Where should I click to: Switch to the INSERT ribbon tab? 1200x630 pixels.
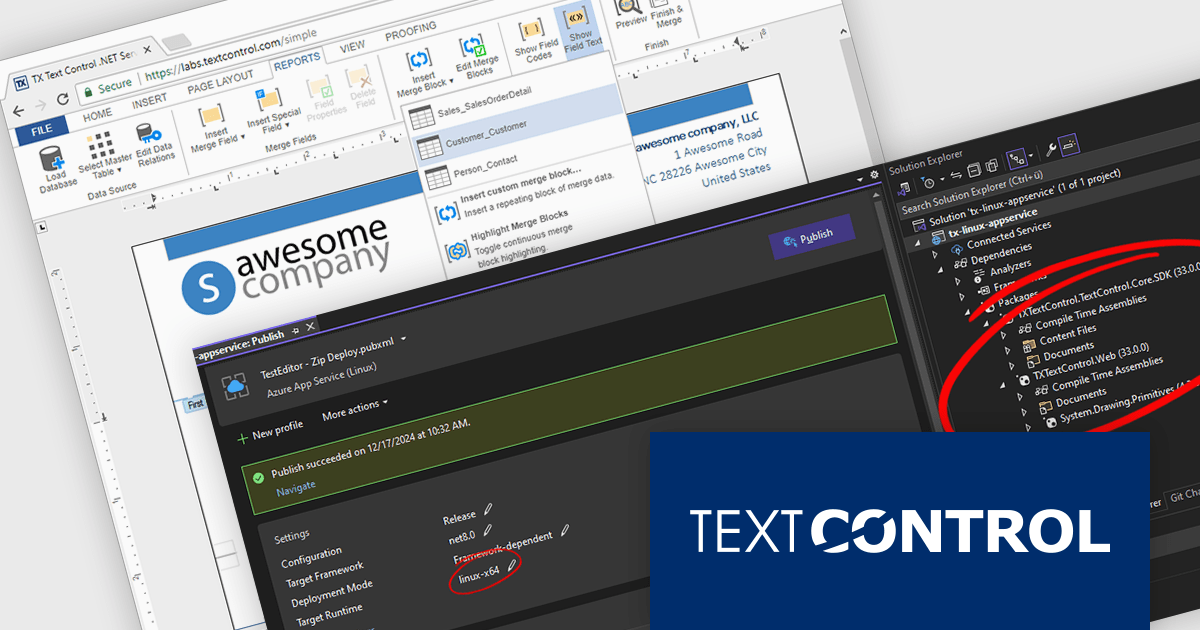point(150,101)
